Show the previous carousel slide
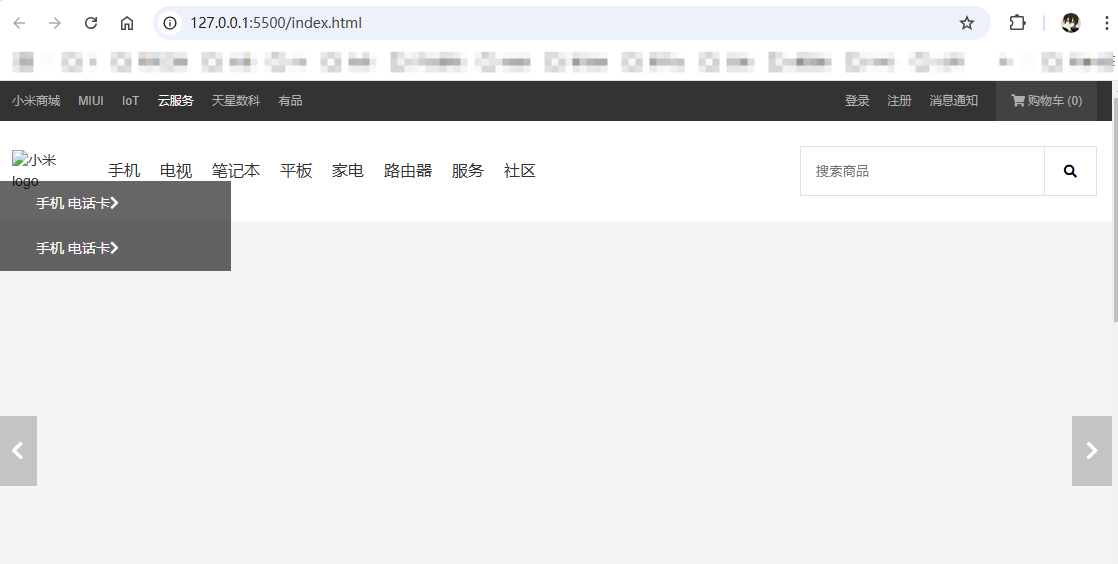This screenshot has height=564, width=1118. coord(18,451)
